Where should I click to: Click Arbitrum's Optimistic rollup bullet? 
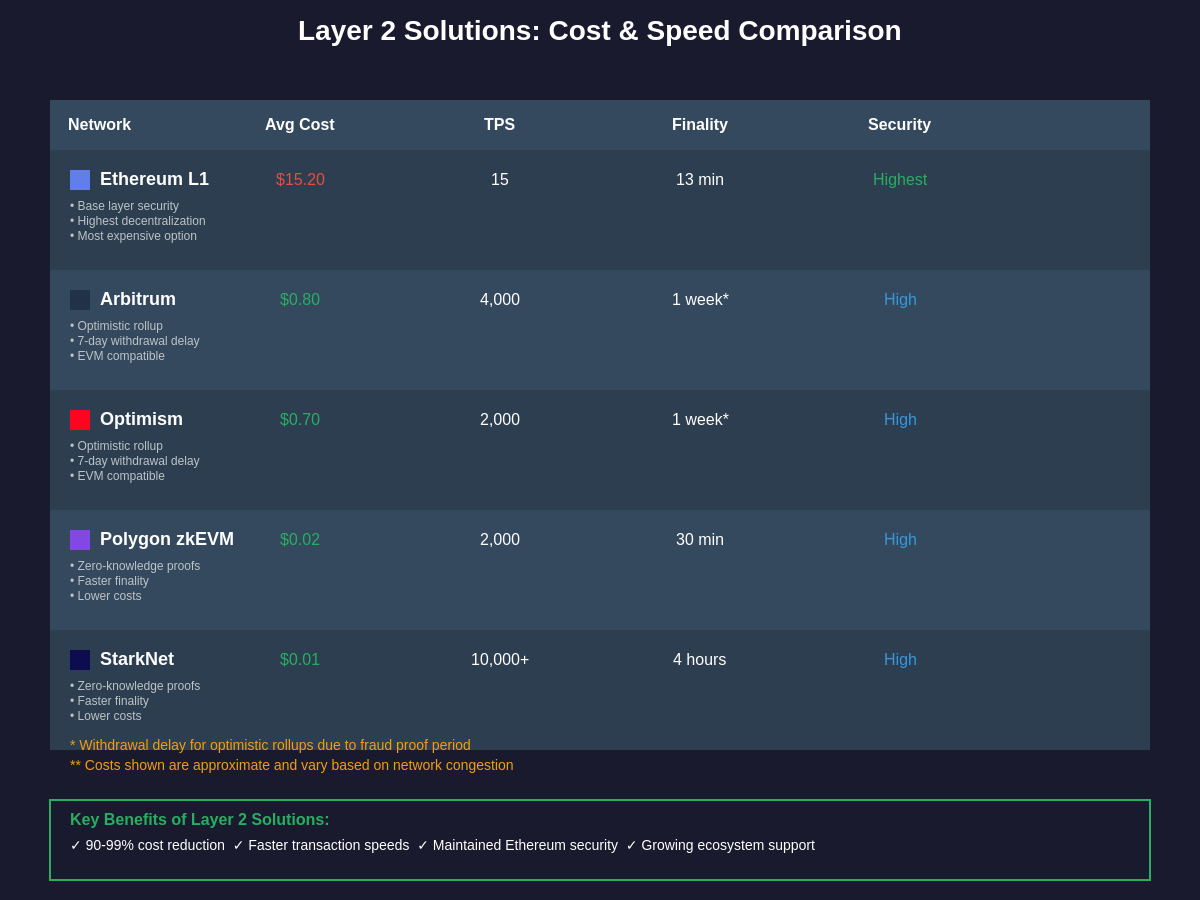point(117,326)
